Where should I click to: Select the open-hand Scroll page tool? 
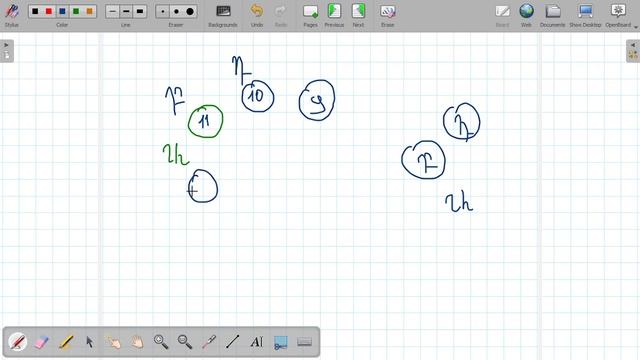pos(138,342)
